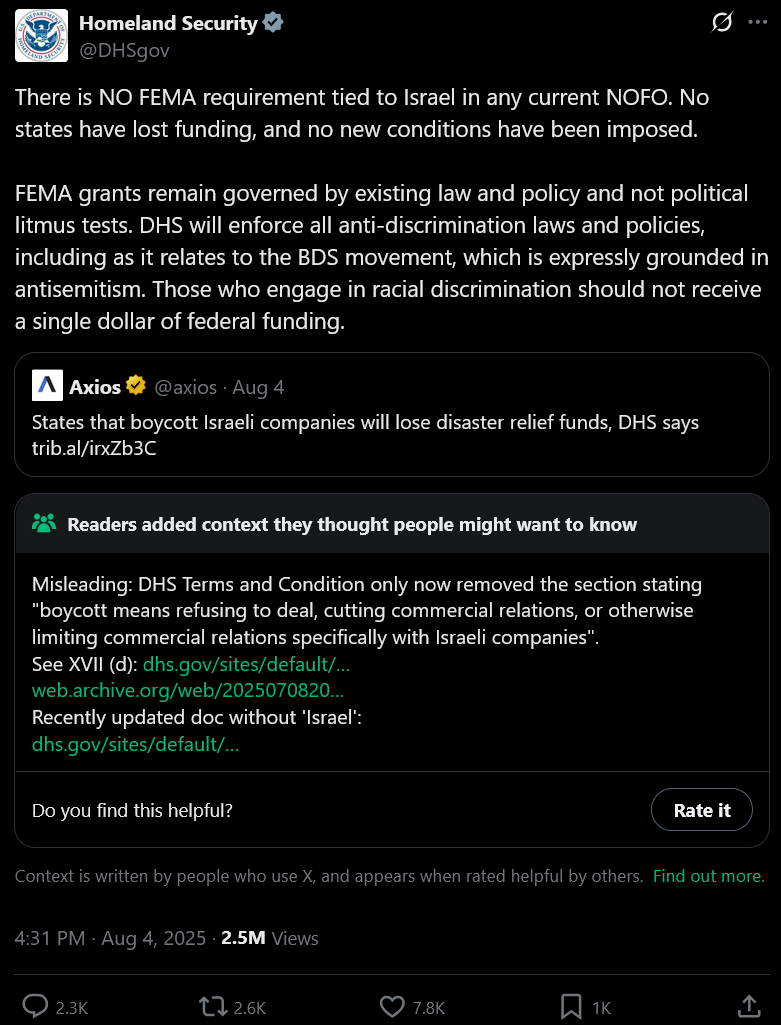Viewport: 781px width, 1025px height.
Task: Open the quoted Axios post text
Action: tap(365, 435)
